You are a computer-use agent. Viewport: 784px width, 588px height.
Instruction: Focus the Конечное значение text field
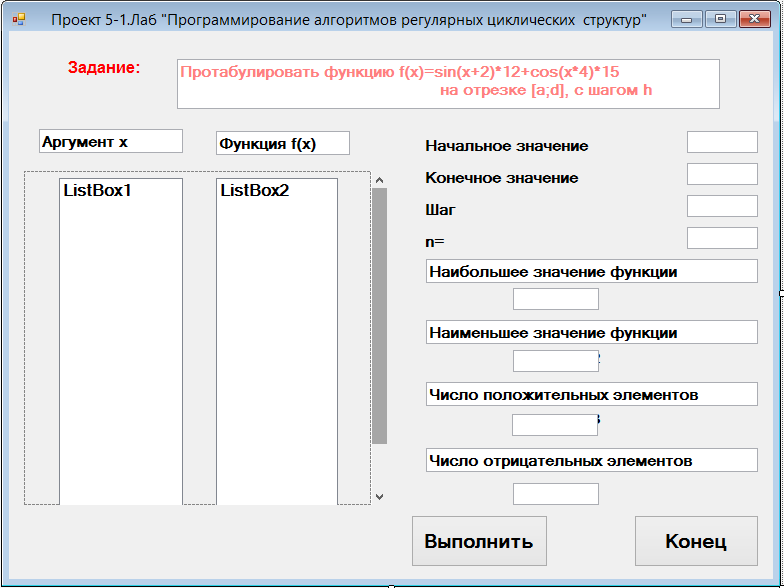(722, 174)
